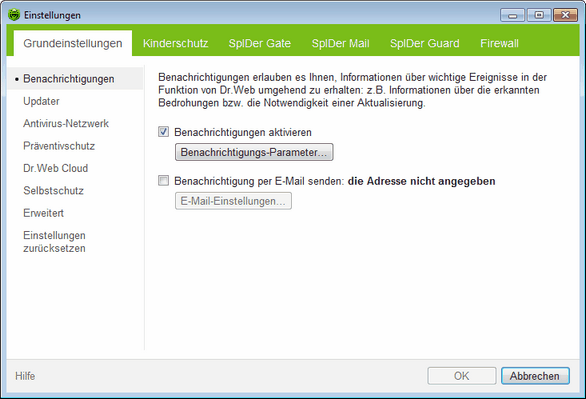Close the Einstellungen window
Viewport: 586px width, 399px height.
coord(565,15)
